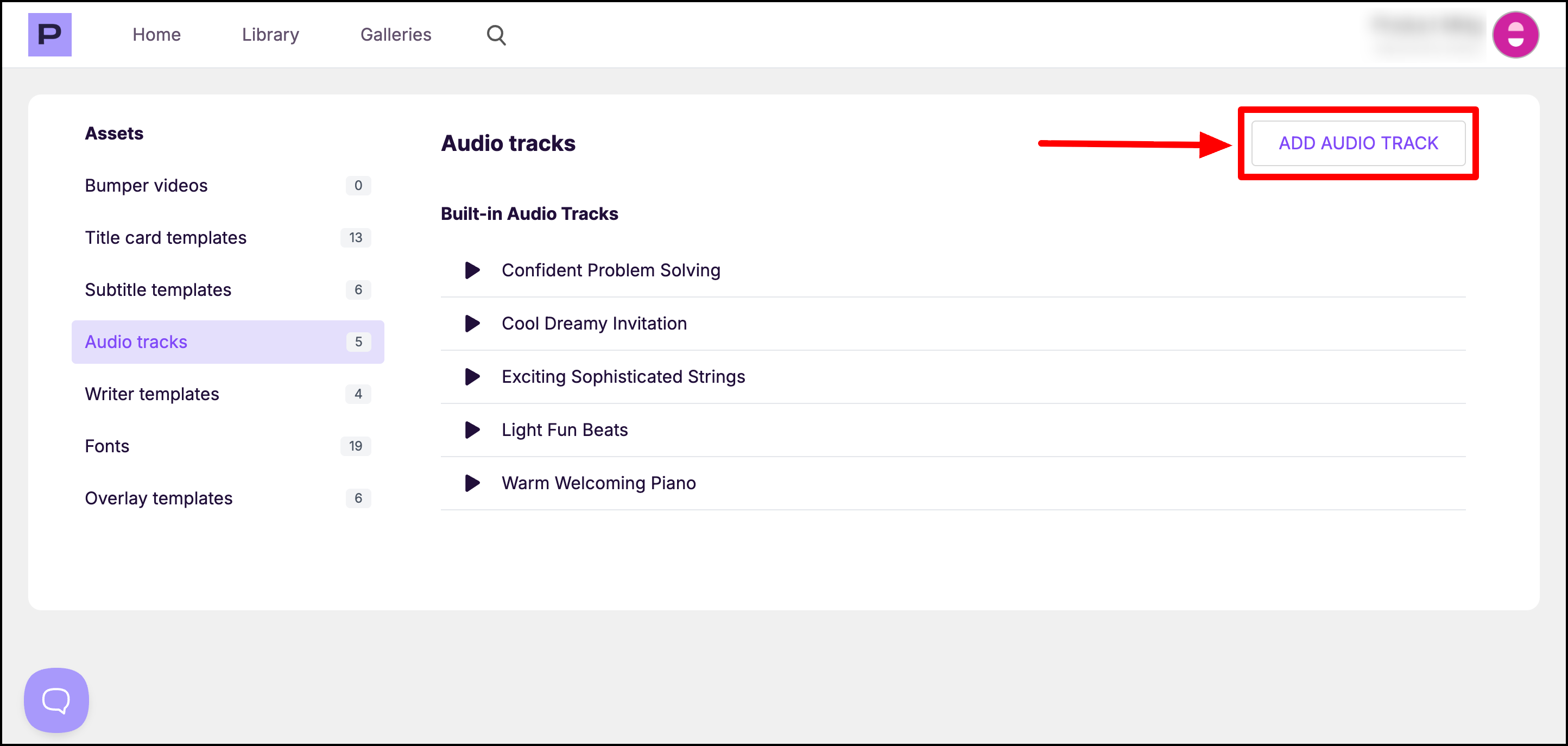
Task: Open Writer templates section
Action: [x=151, y=394]
